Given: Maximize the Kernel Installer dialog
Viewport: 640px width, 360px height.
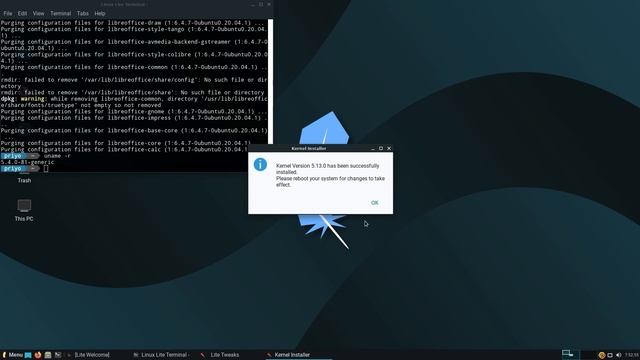Looking at the screenshot, I should (381, 148).
